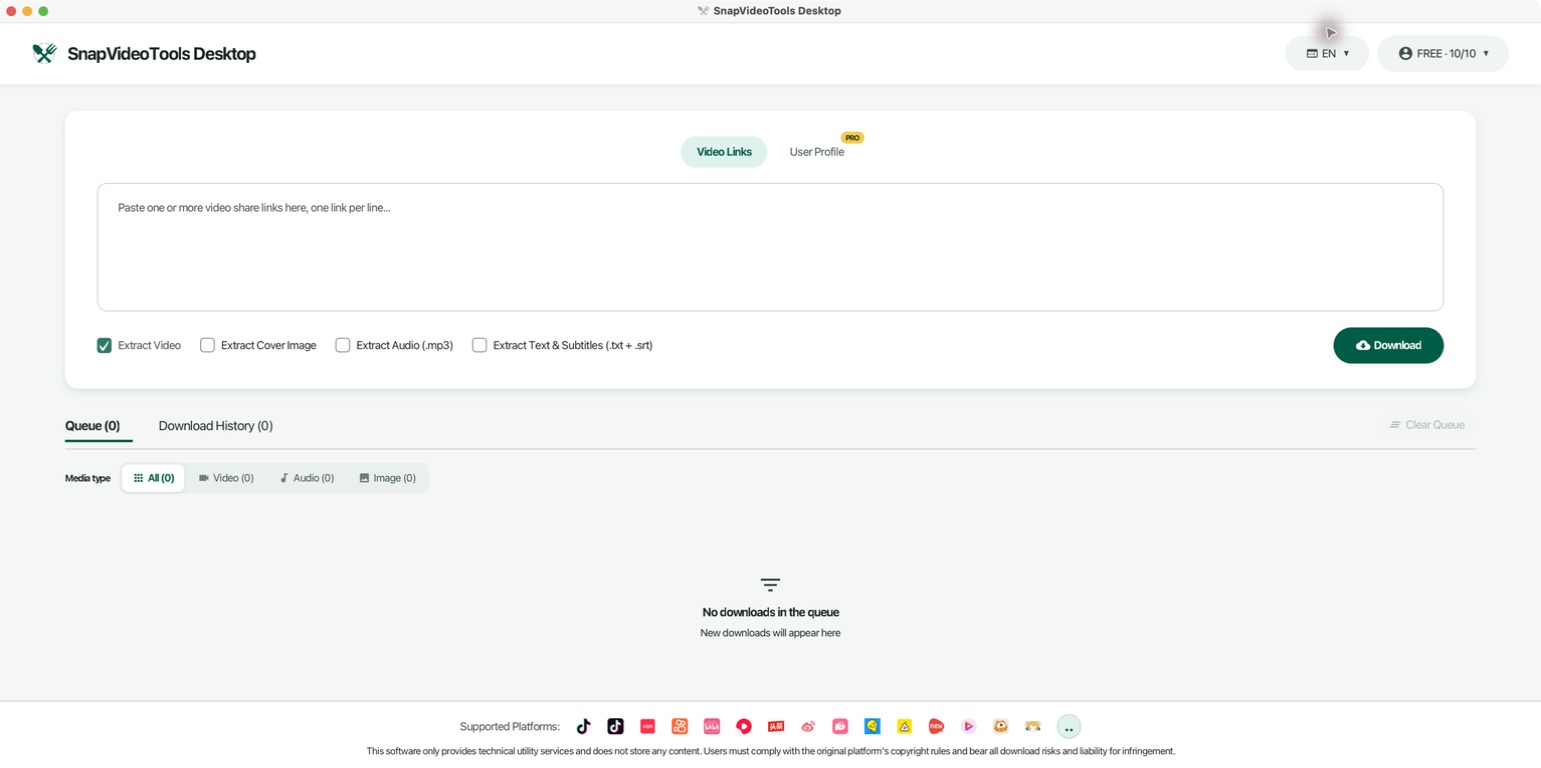1541x768 pixels.
Task: Click the Weibo platform icon
Action: point(808,726)
